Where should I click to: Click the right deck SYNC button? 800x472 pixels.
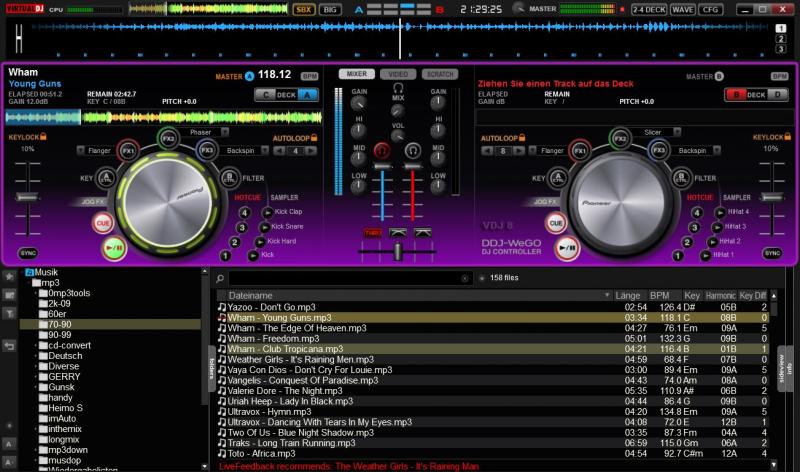772,253
